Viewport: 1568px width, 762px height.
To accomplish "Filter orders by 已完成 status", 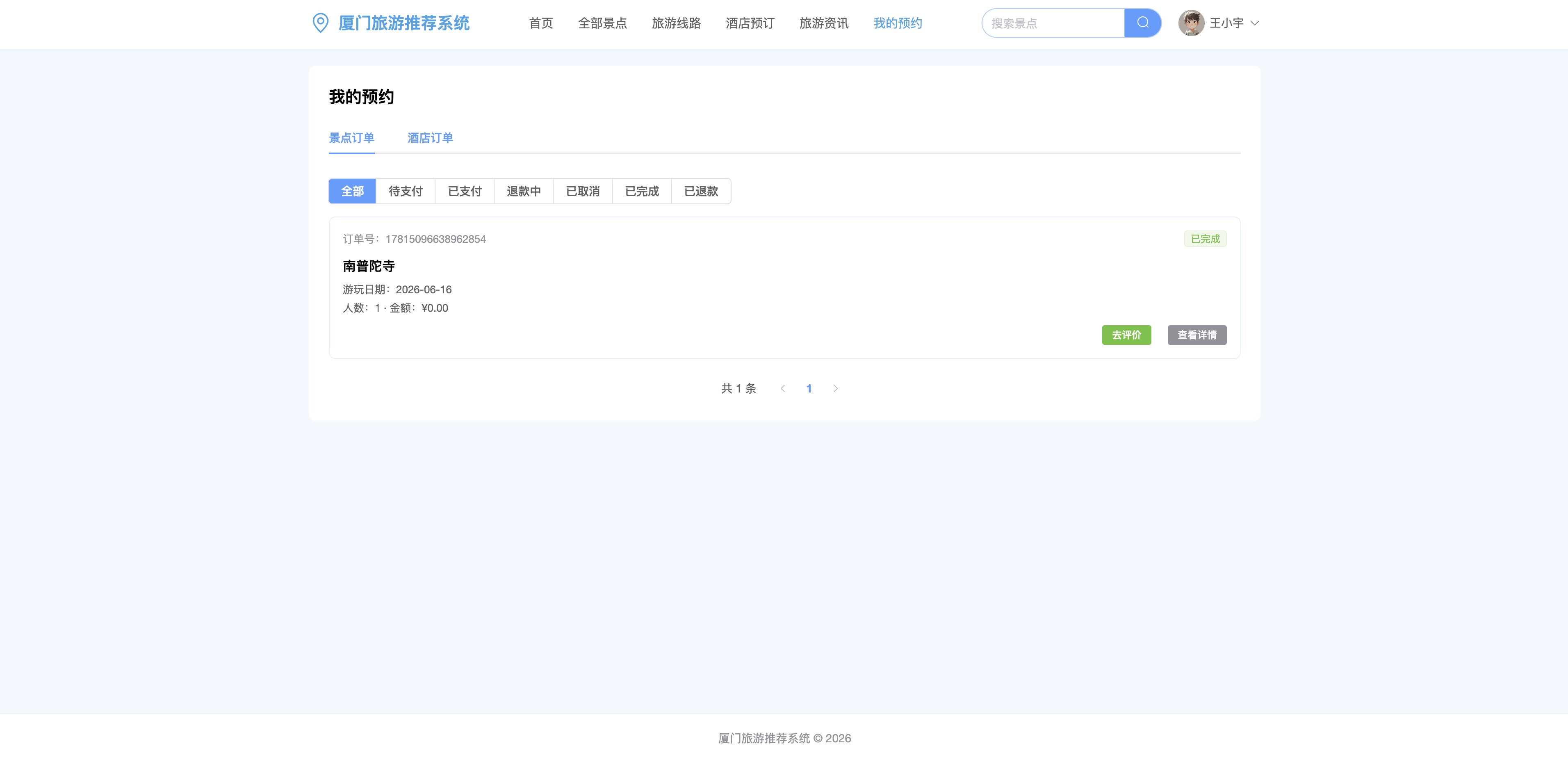I will tap(642, 191).
